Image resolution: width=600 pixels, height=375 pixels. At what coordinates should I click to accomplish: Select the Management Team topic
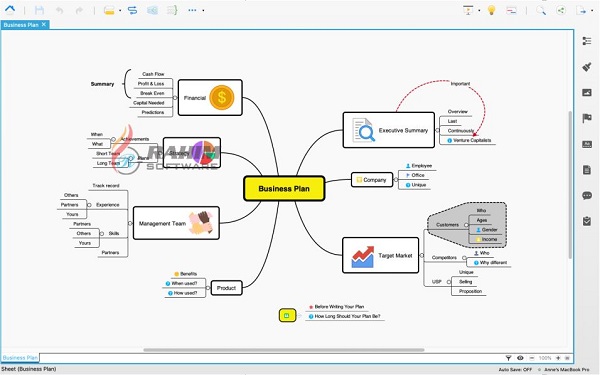(x=176, y=223)
